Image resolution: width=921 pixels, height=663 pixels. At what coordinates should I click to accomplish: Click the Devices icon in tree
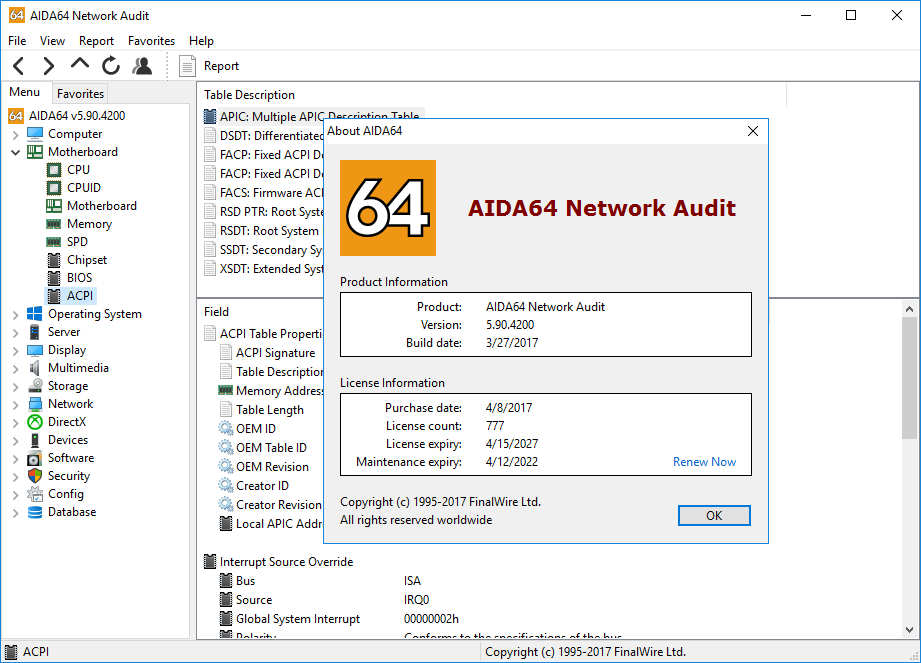point(35,440)
